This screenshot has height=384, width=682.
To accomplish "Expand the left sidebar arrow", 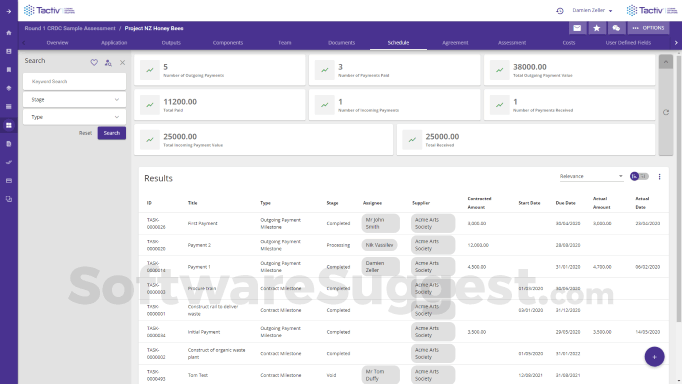I will 9,11.
